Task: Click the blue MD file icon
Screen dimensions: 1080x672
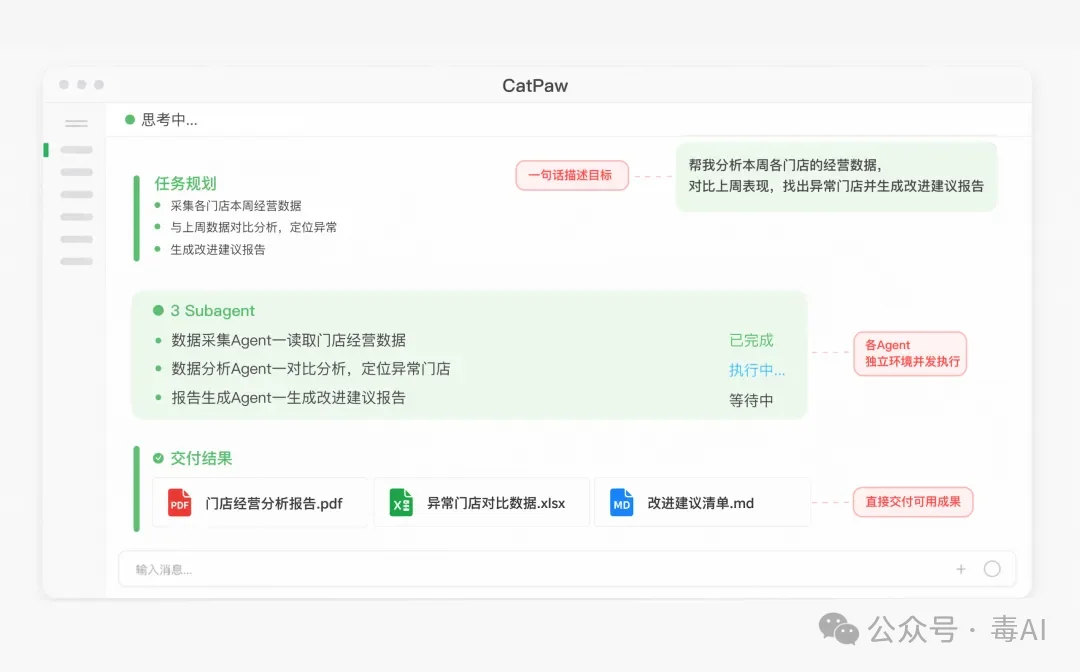Action: (x=621, y=503)
